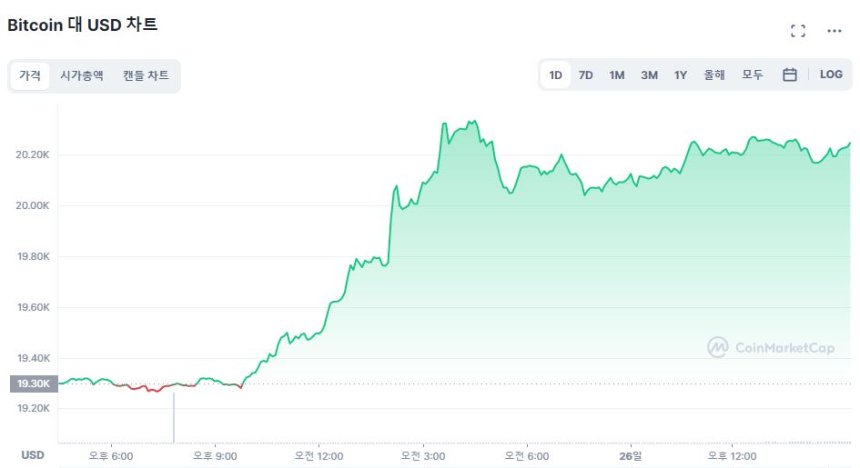The width and height of the screenshot is (860, 468).
Task: Open the three-dot more options menu
Action: 834,31
